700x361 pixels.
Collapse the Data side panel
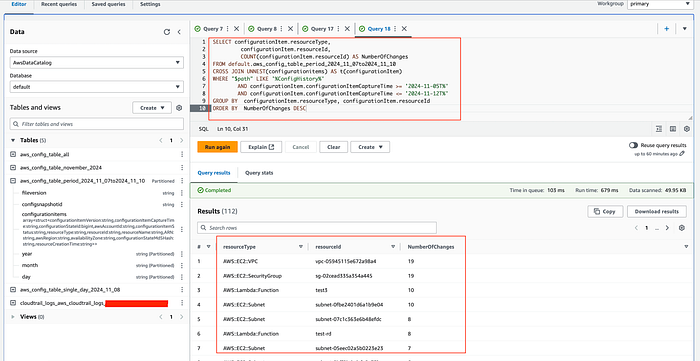pyautogui.click(x=179, y=32)
